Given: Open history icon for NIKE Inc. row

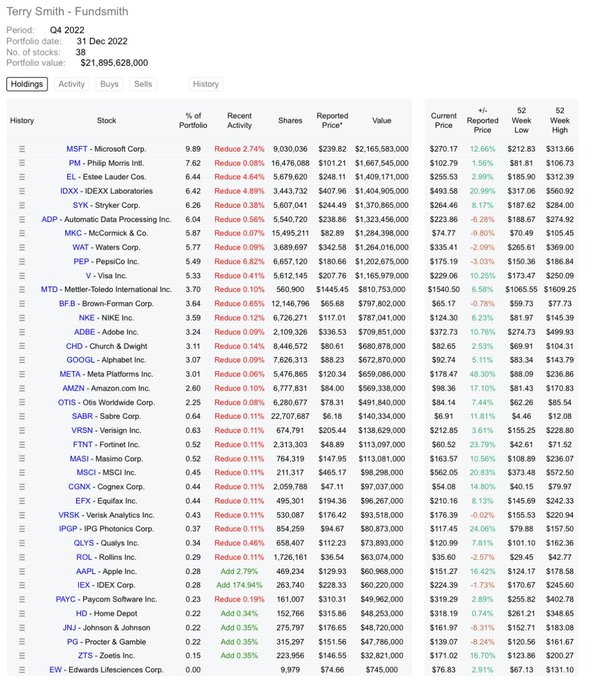Looking at the screenshot, I should [22, 318].
